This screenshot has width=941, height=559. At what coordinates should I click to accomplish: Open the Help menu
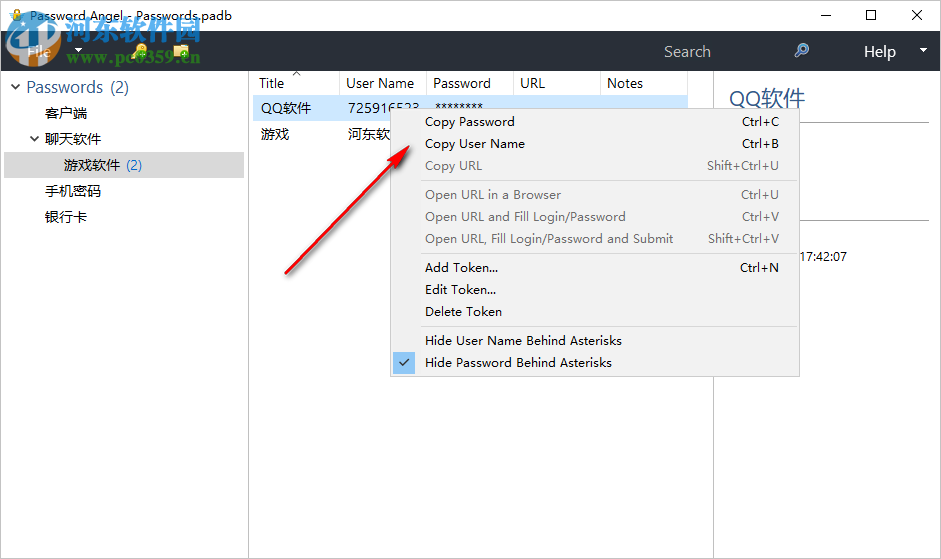[879, 52]
